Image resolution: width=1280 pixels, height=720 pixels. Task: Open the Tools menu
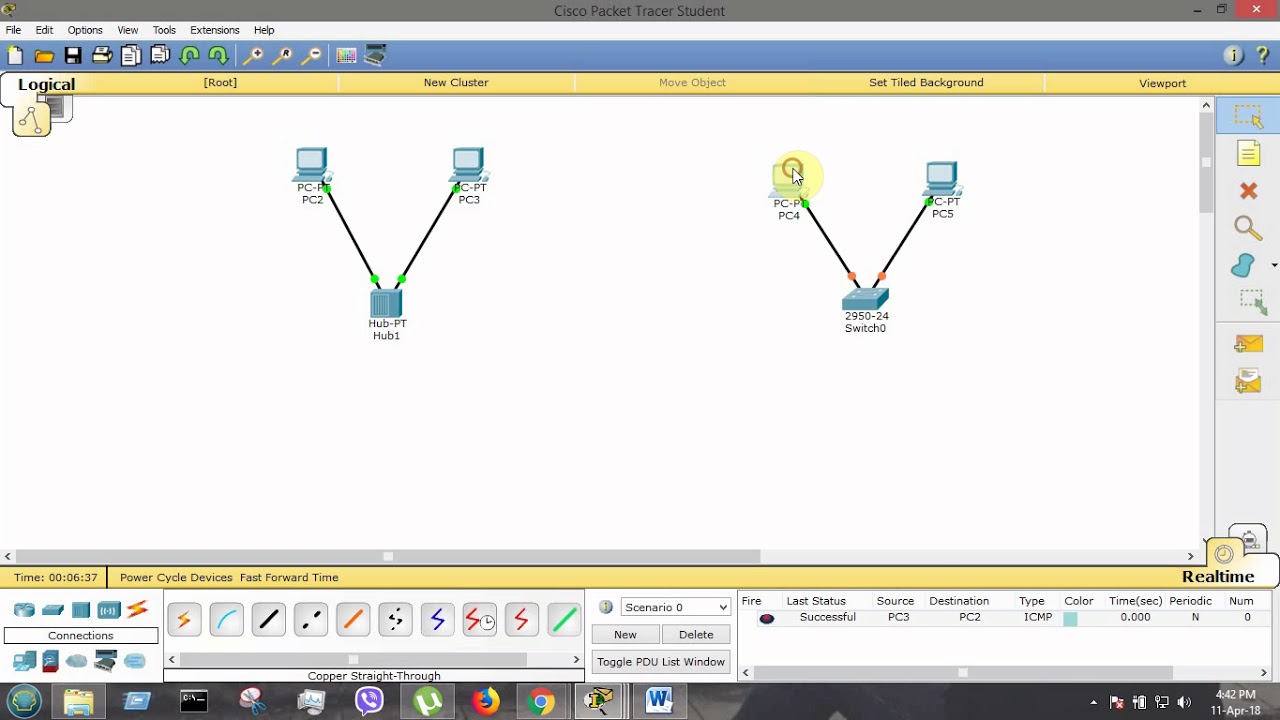[x=164, y=30]
